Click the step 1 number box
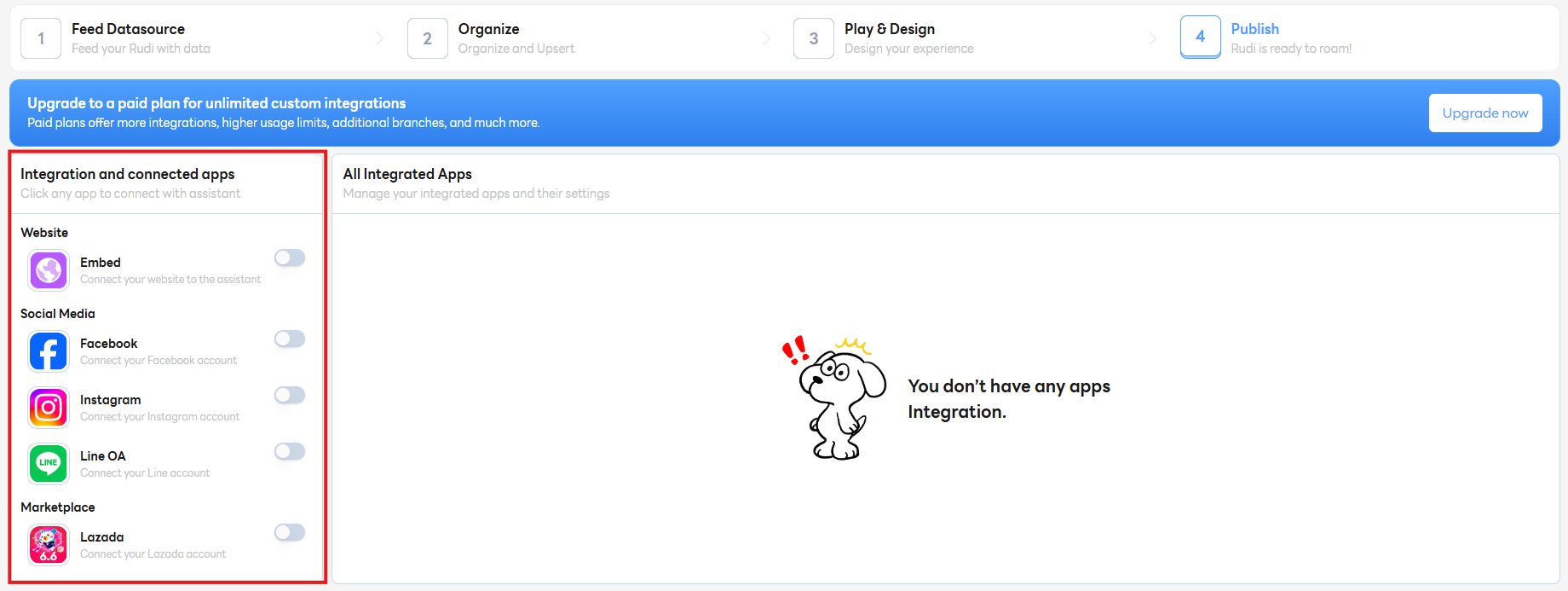 pos(41,38)
